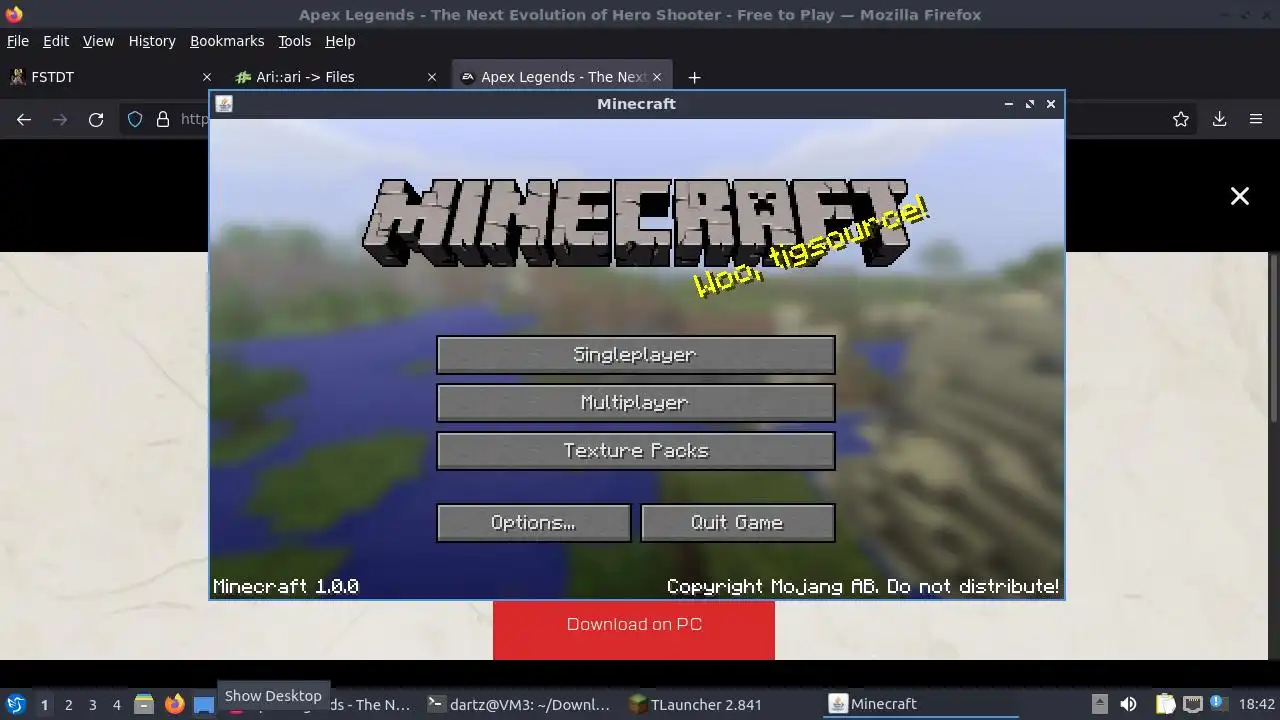Image resolution: width=1280 pixels, height=720 pixels.
Task: Maximize the Minecraft window
Action: tap(1029, 104)
